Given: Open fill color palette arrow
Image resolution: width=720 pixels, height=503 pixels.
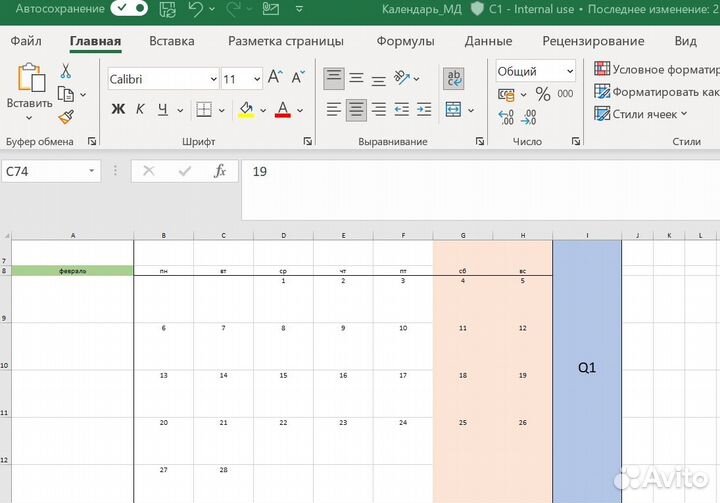Looking at the screenshot, I should [263, 110].
